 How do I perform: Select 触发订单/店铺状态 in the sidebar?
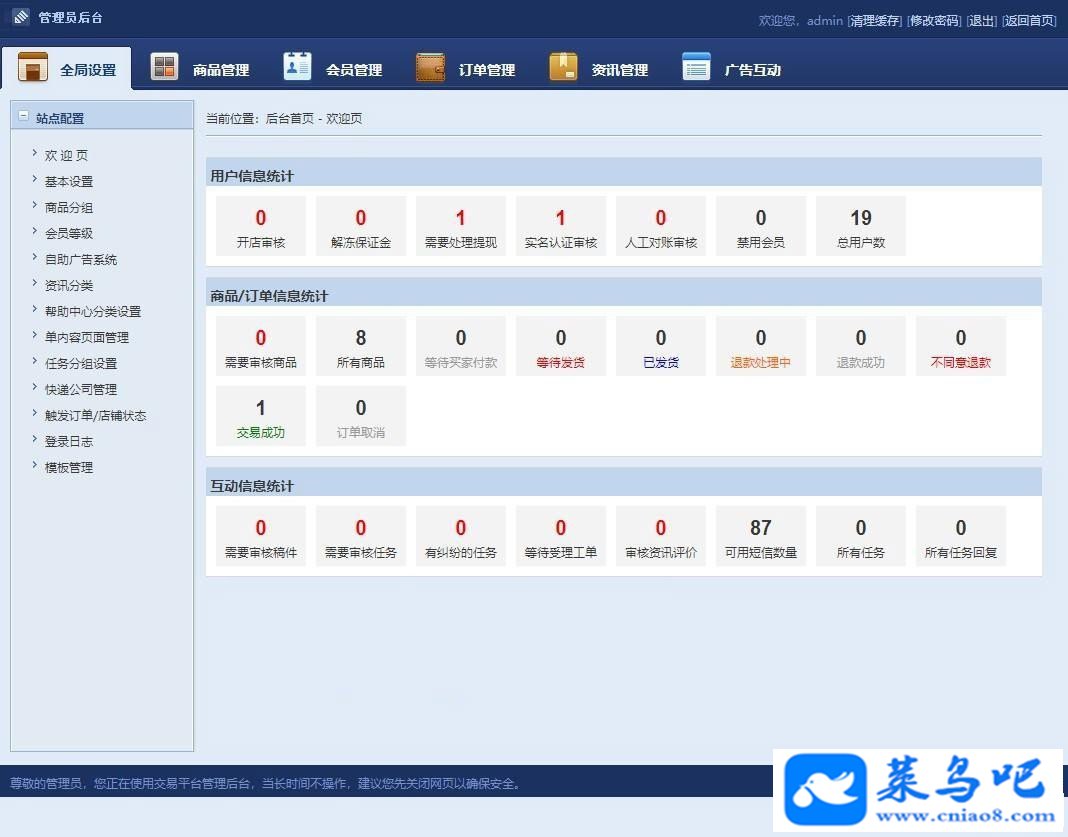(95, 415)
